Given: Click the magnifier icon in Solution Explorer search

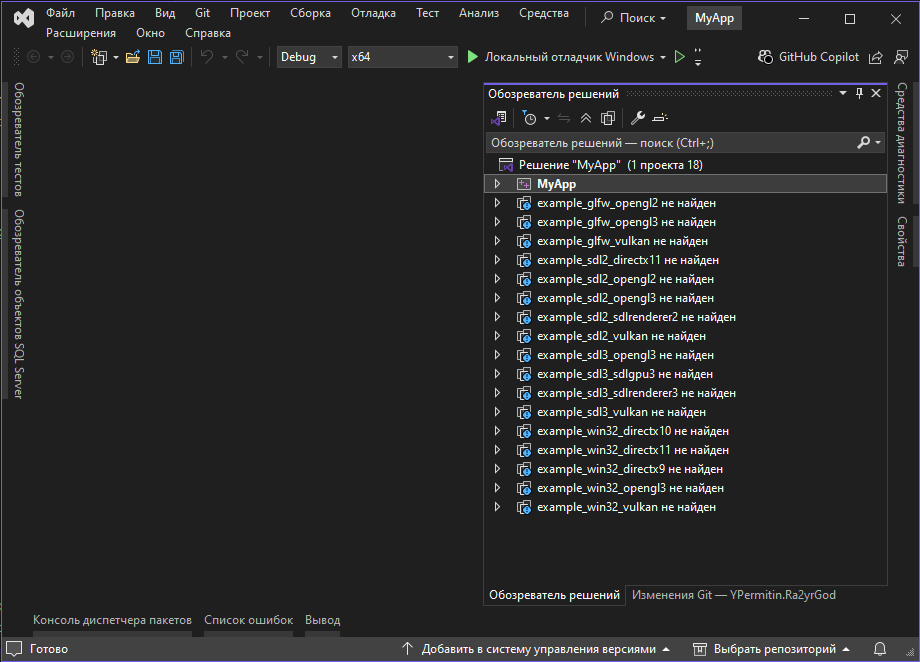Looking at the screenshot, I should click(863, 143).
